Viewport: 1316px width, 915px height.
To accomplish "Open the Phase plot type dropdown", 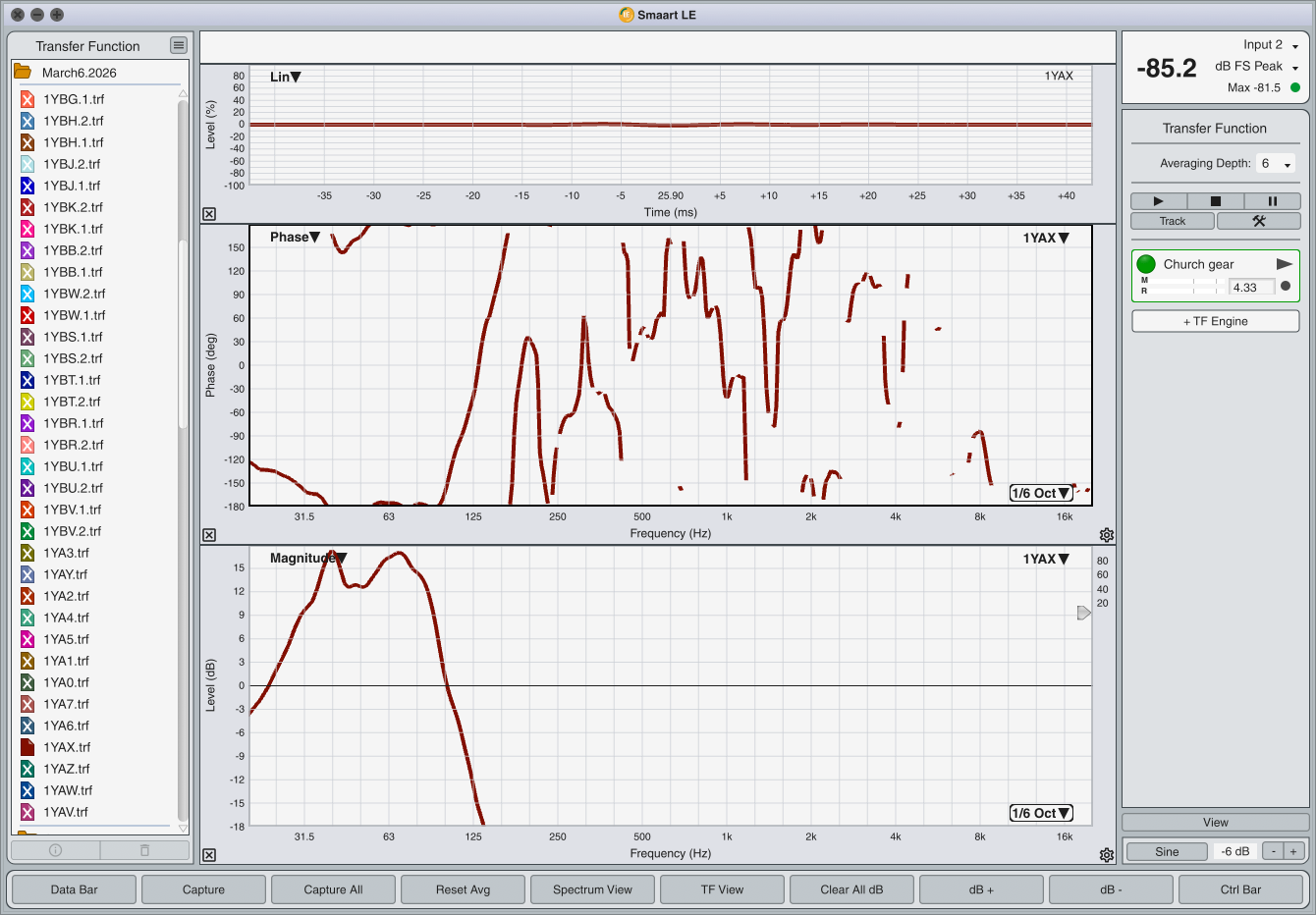I will pyautogui.click(x=296, y=237).
